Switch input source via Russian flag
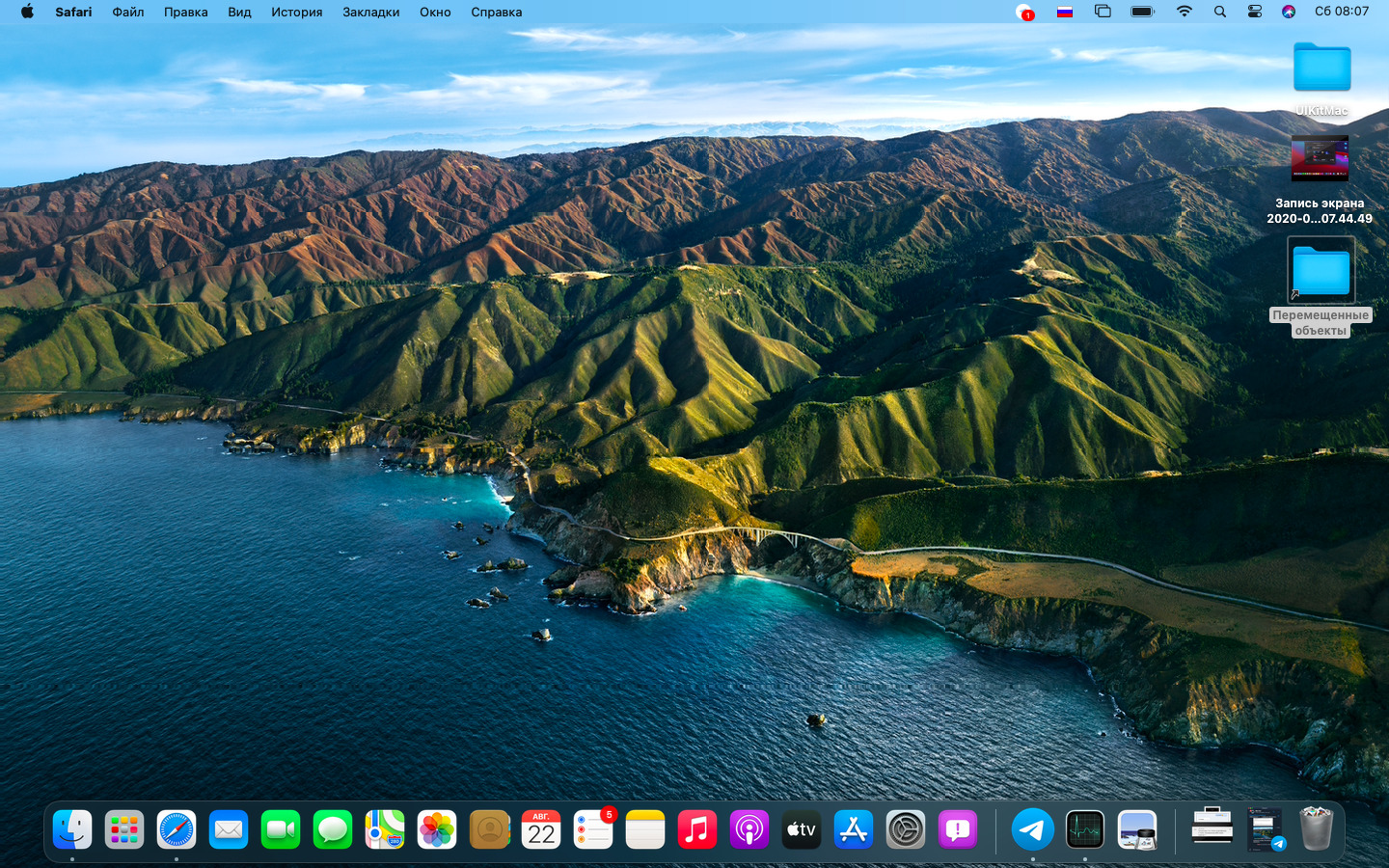The width and height of the screenshot is (1389, 868). point(1065,12)
